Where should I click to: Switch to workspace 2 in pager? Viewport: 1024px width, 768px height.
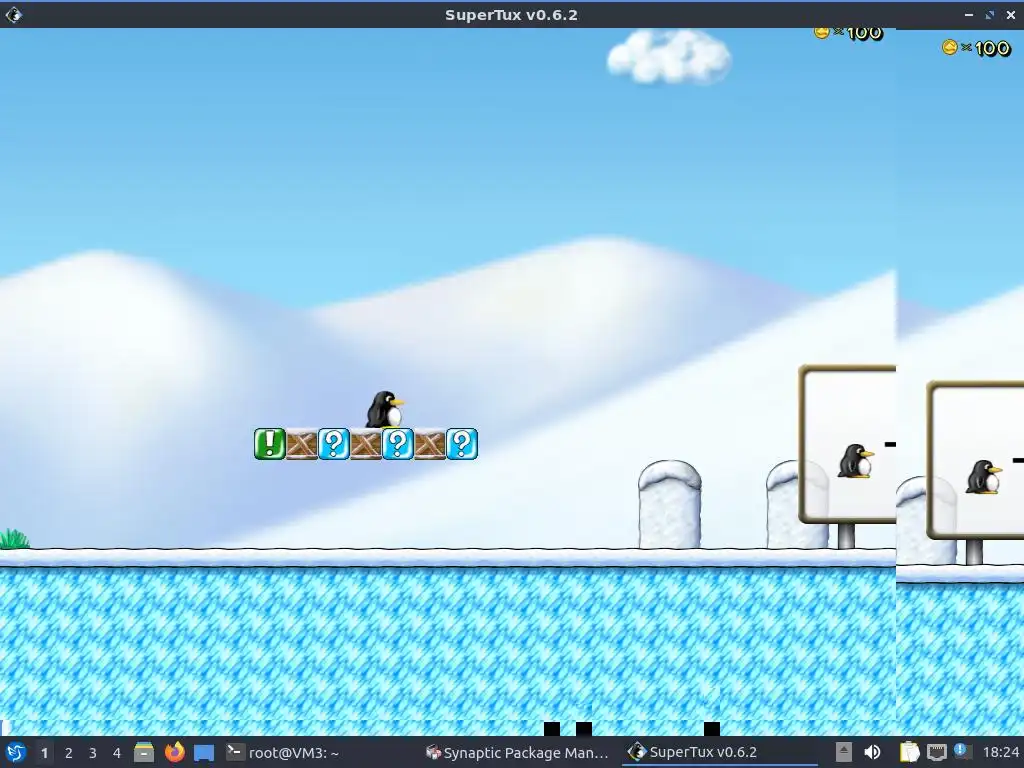pyautogui.click(x=69, y=753)
